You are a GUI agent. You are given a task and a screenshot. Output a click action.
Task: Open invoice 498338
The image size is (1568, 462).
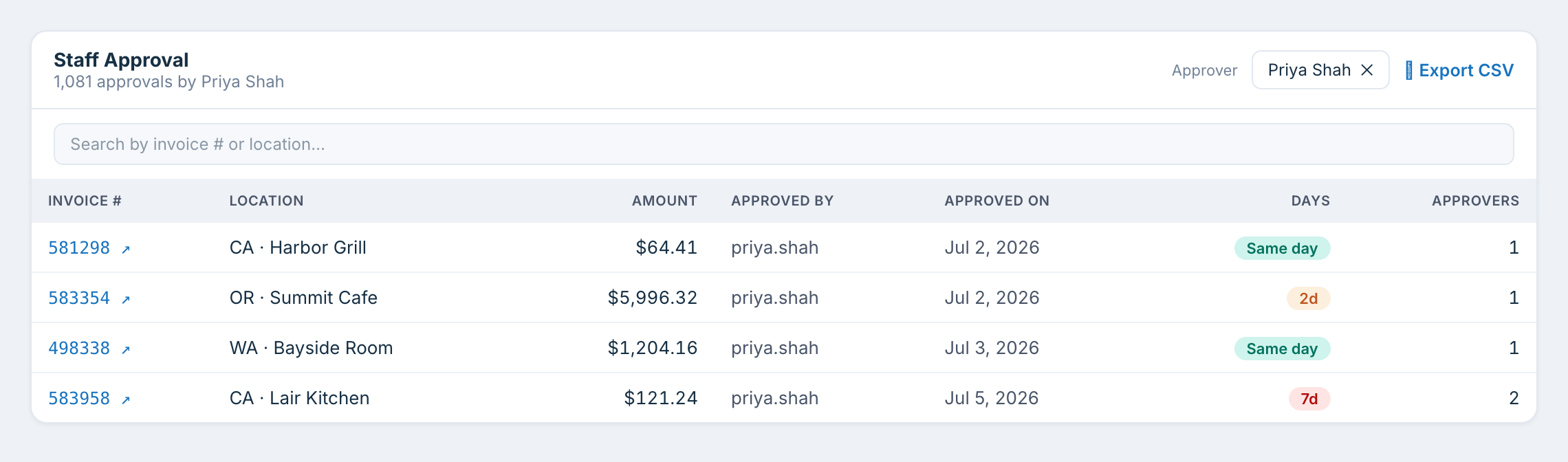coord(79,348)
